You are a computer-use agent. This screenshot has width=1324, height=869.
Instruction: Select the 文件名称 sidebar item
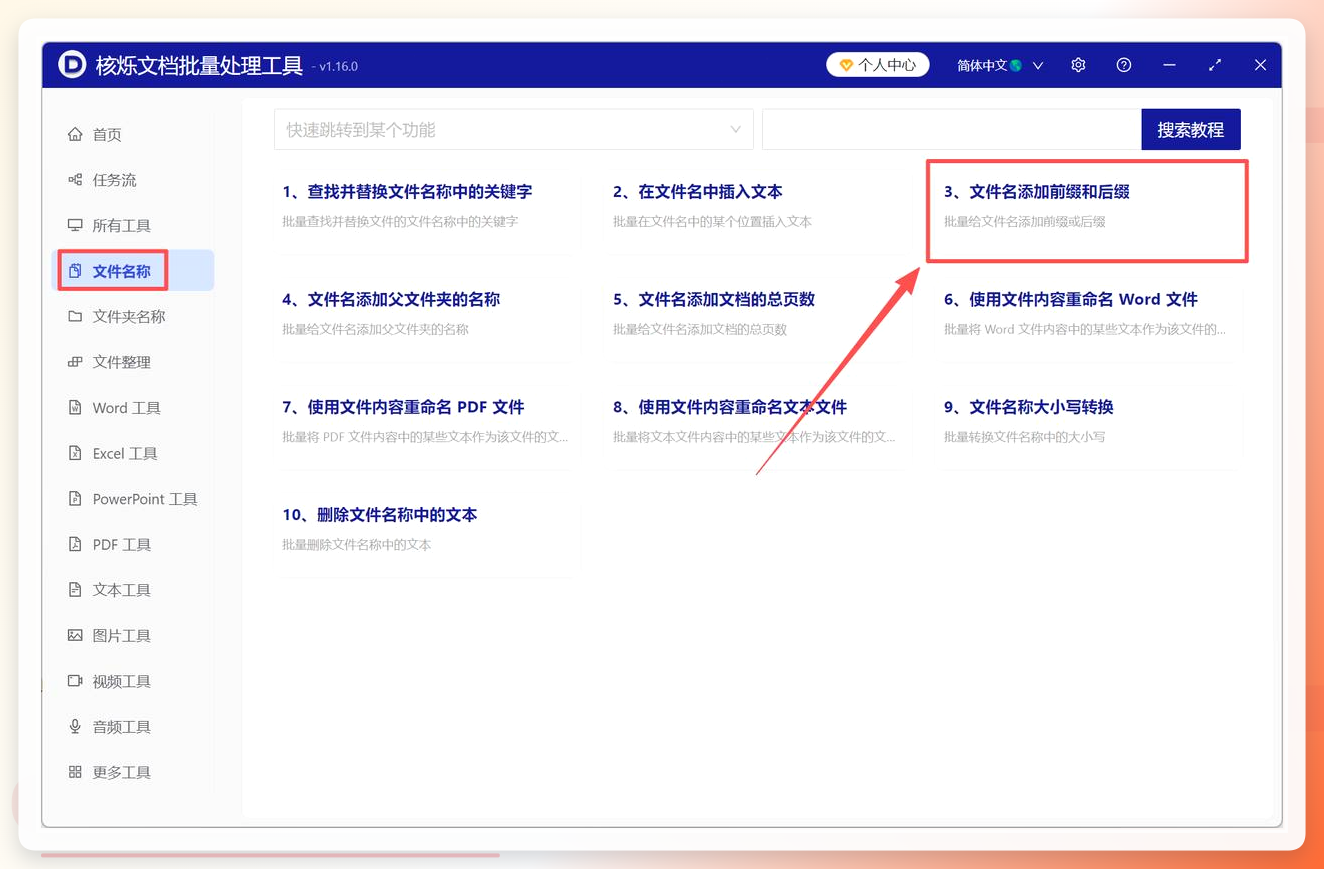[133, 271]
